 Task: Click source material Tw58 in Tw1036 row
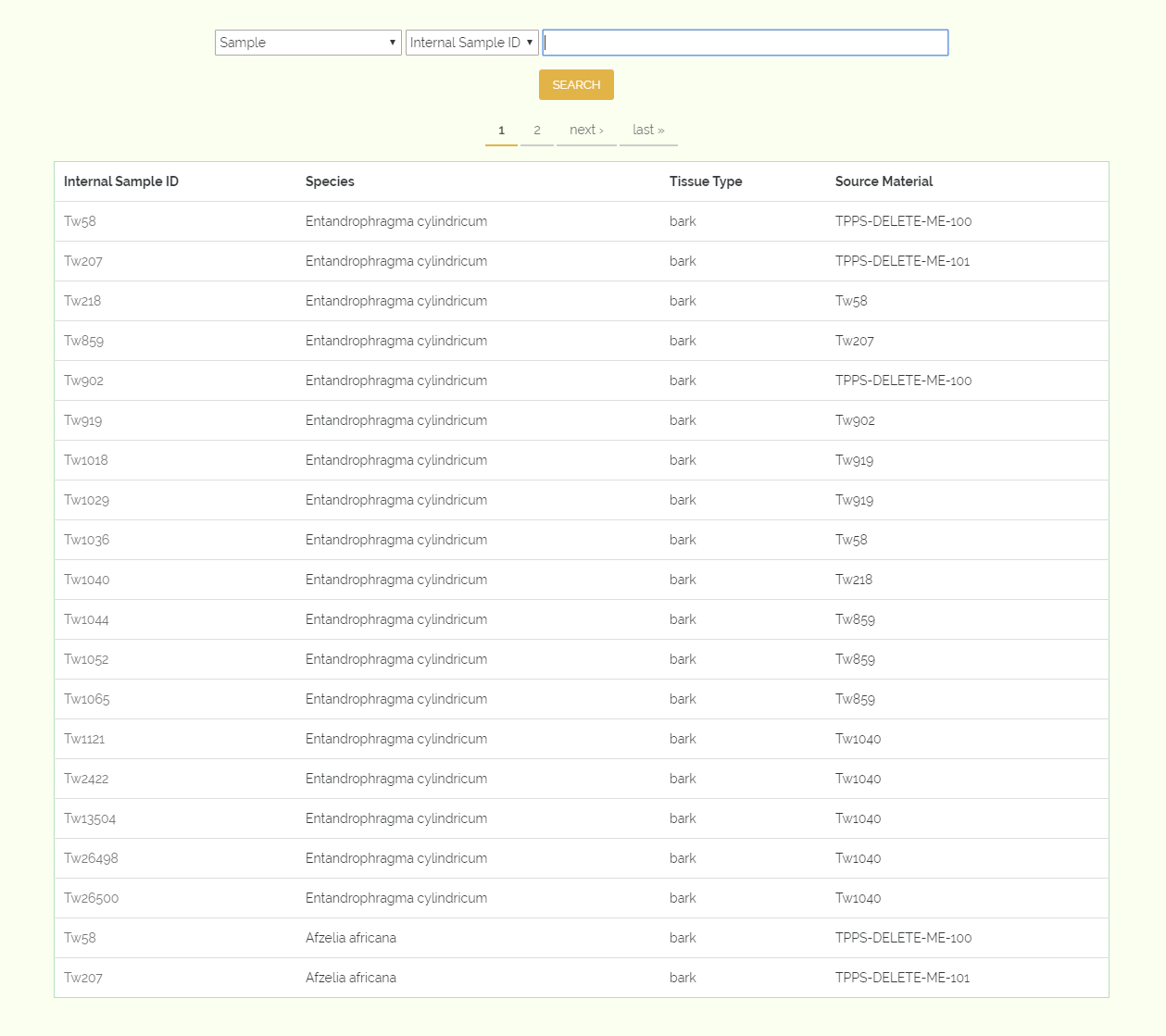tap(851, 540)
